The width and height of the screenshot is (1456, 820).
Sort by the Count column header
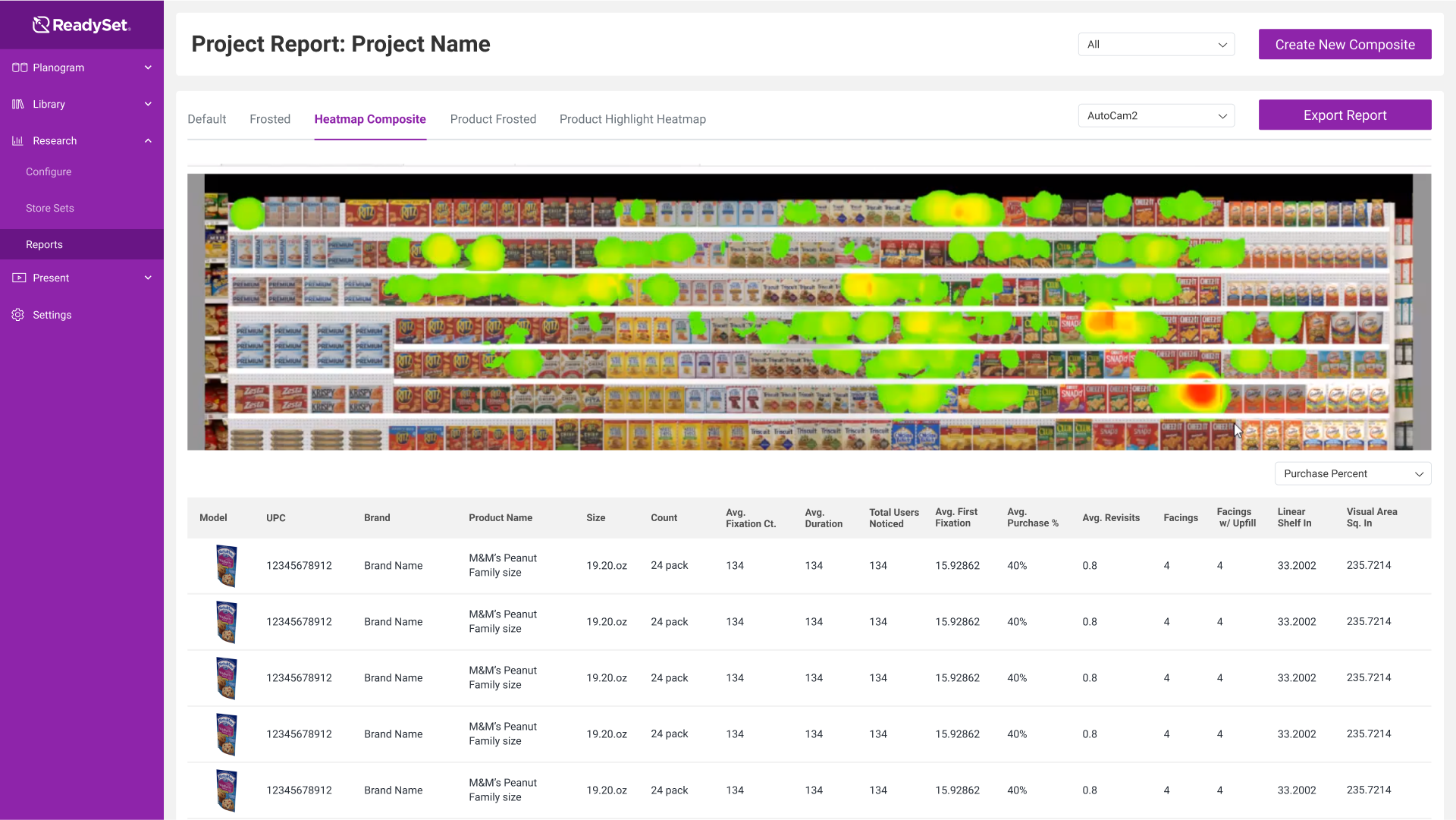[664, 517]
